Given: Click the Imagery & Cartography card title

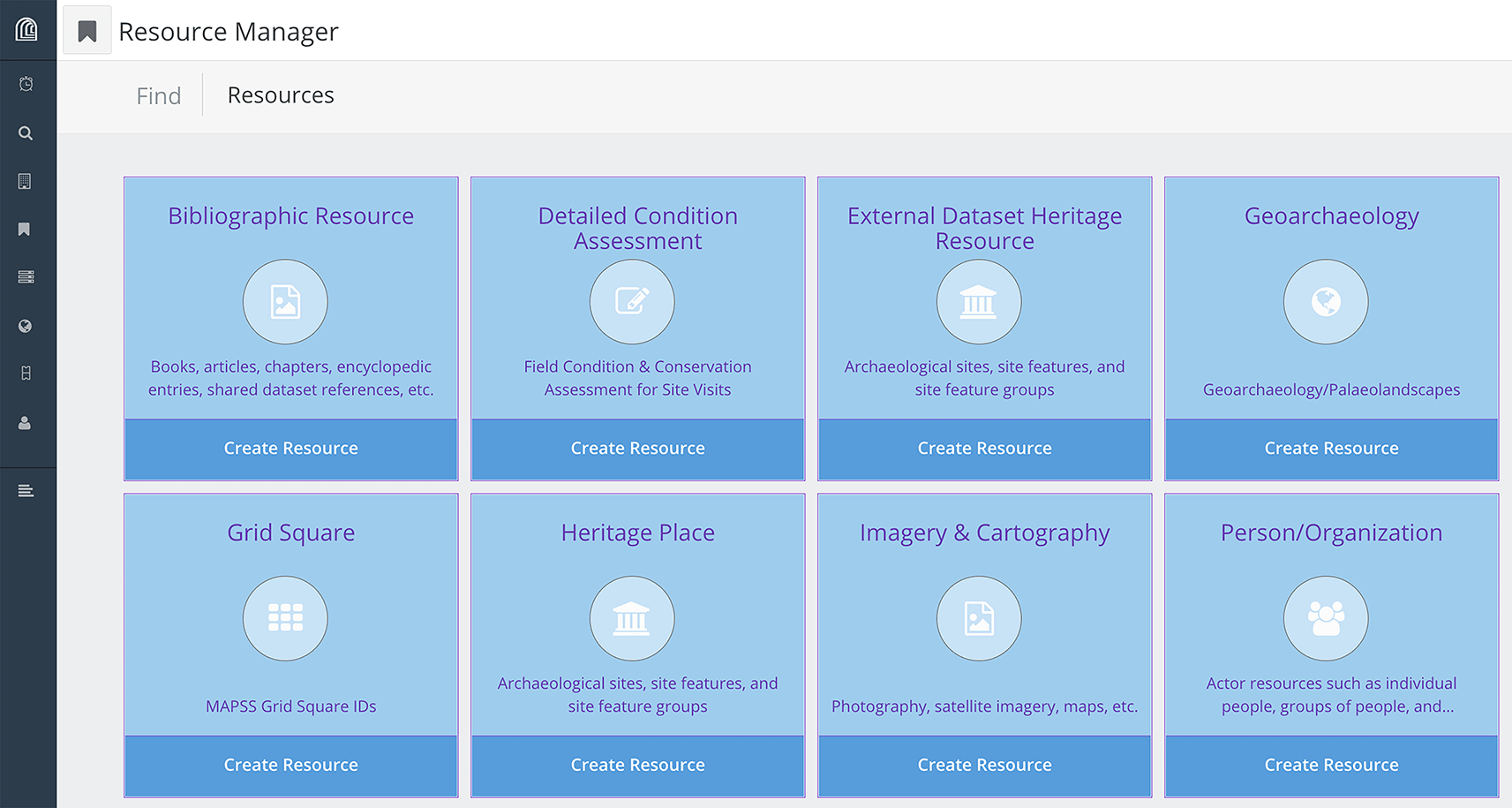Looking at the screenshot, I should [x=985, y=532].
